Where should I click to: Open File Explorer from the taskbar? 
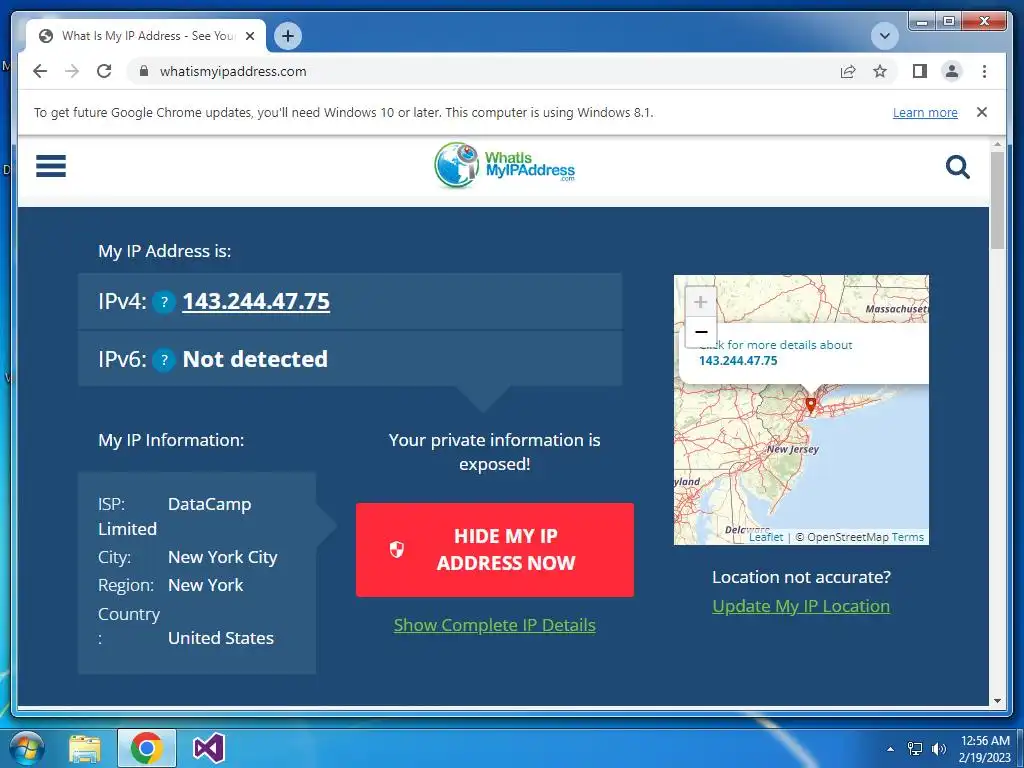coord(85,748)
